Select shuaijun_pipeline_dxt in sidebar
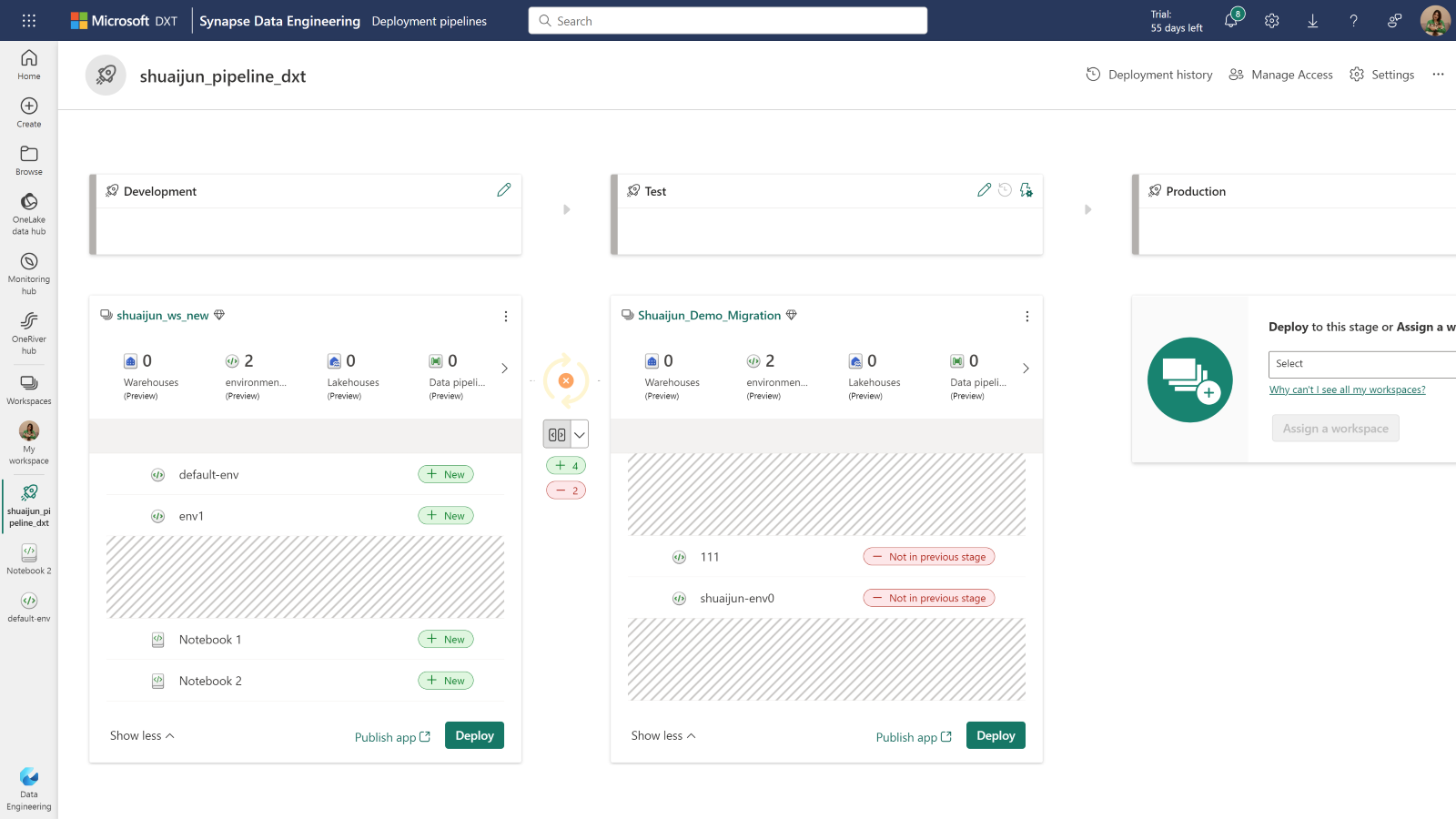 tap(29, 505)
